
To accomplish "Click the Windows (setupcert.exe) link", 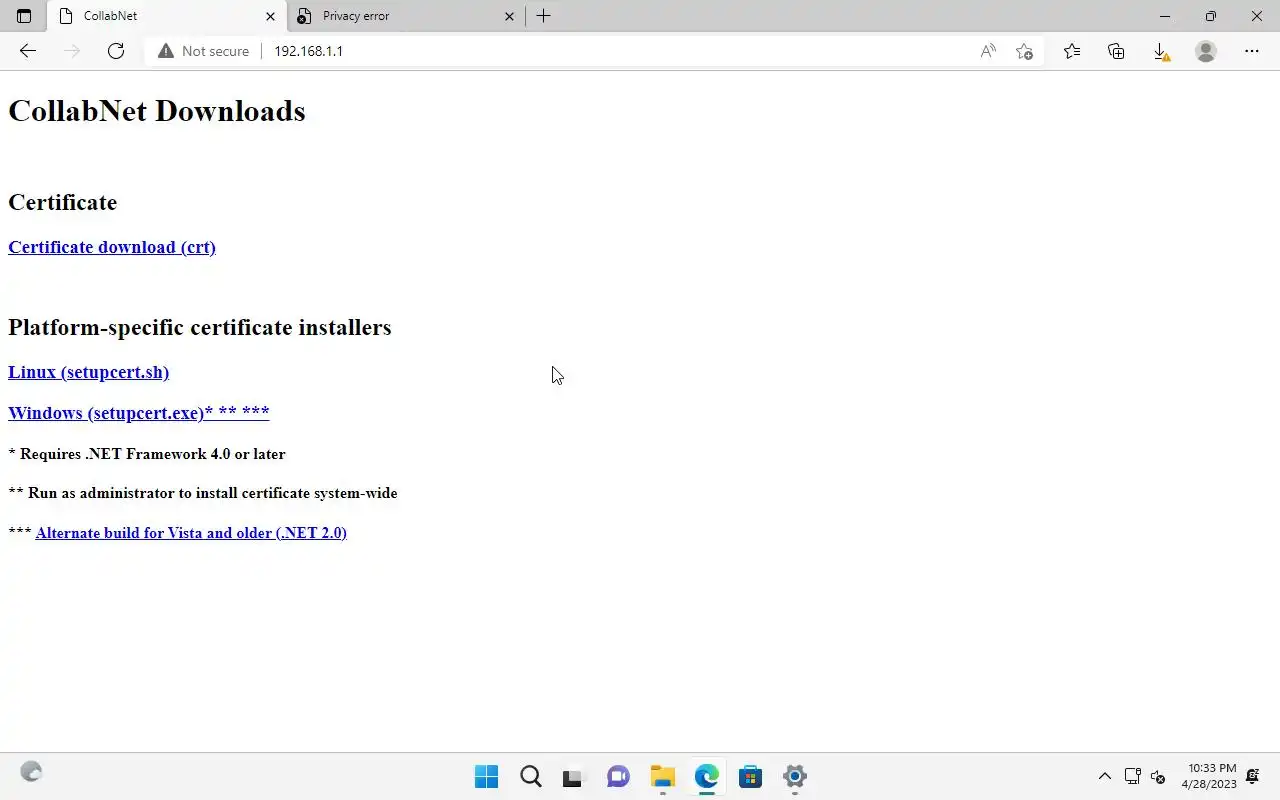I will (x=139, y=412).
